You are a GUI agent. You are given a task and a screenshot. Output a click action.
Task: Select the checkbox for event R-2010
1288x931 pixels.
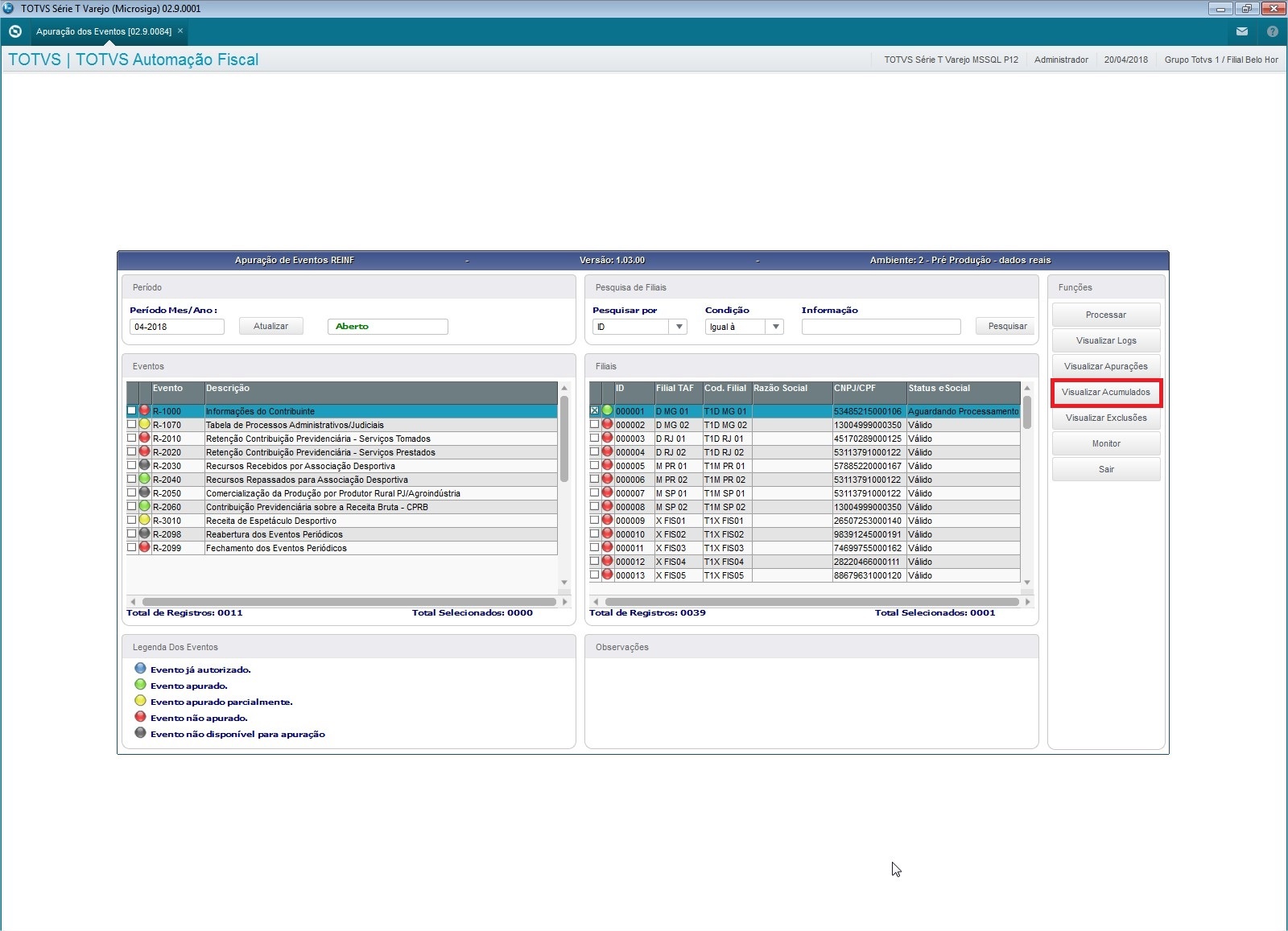(131, 438)
